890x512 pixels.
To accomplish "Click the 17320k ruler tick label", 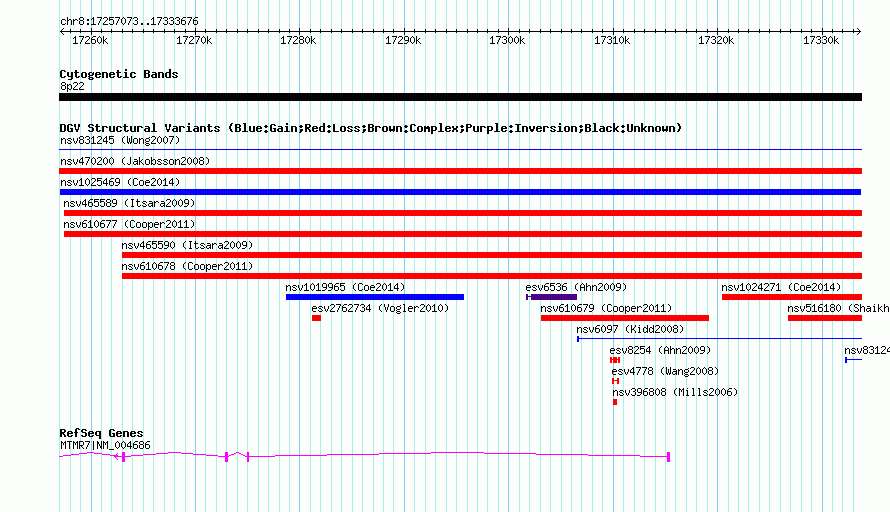I will (716, 40).
